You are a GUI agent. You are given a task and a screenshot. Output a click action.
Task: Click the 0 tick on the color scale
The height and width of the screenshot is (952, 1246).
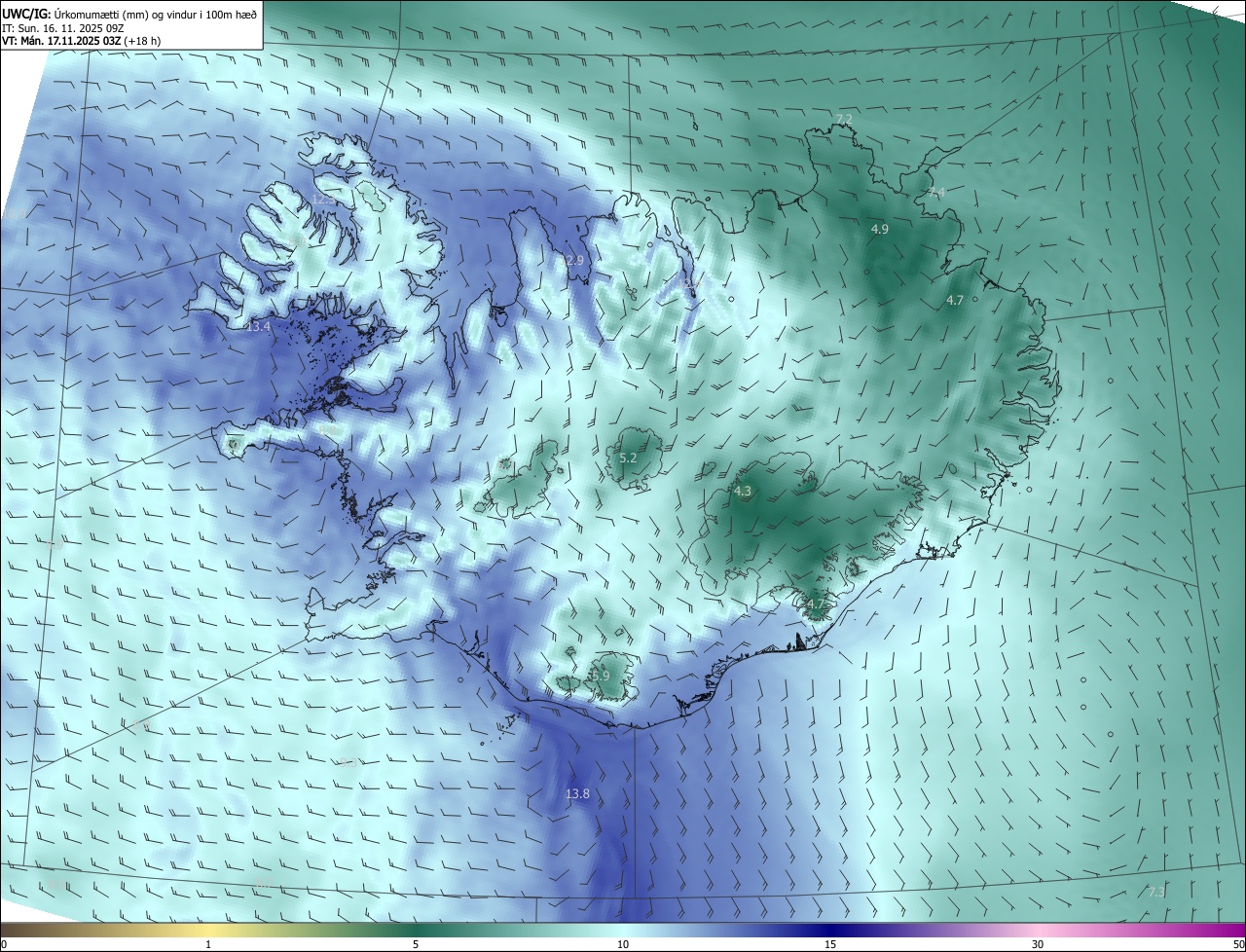click(4, 944)
